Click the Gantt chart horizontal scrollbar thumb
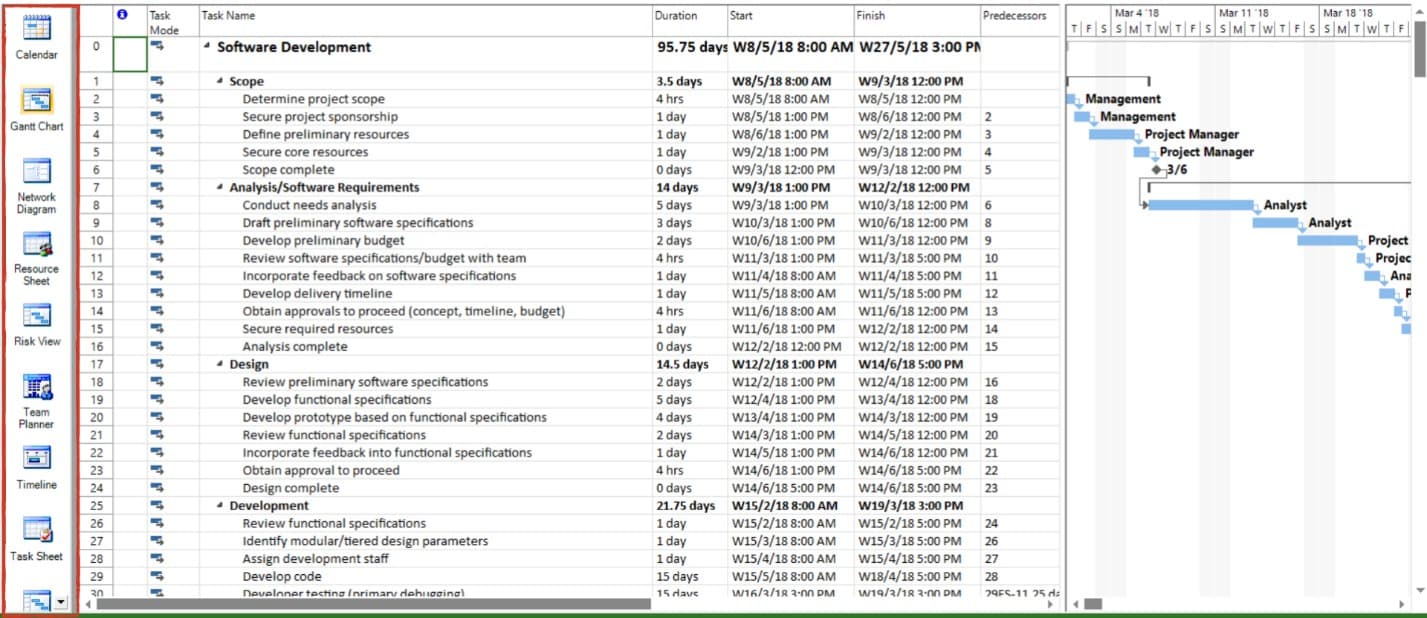1427x618 pixels. click(1092, 604)
